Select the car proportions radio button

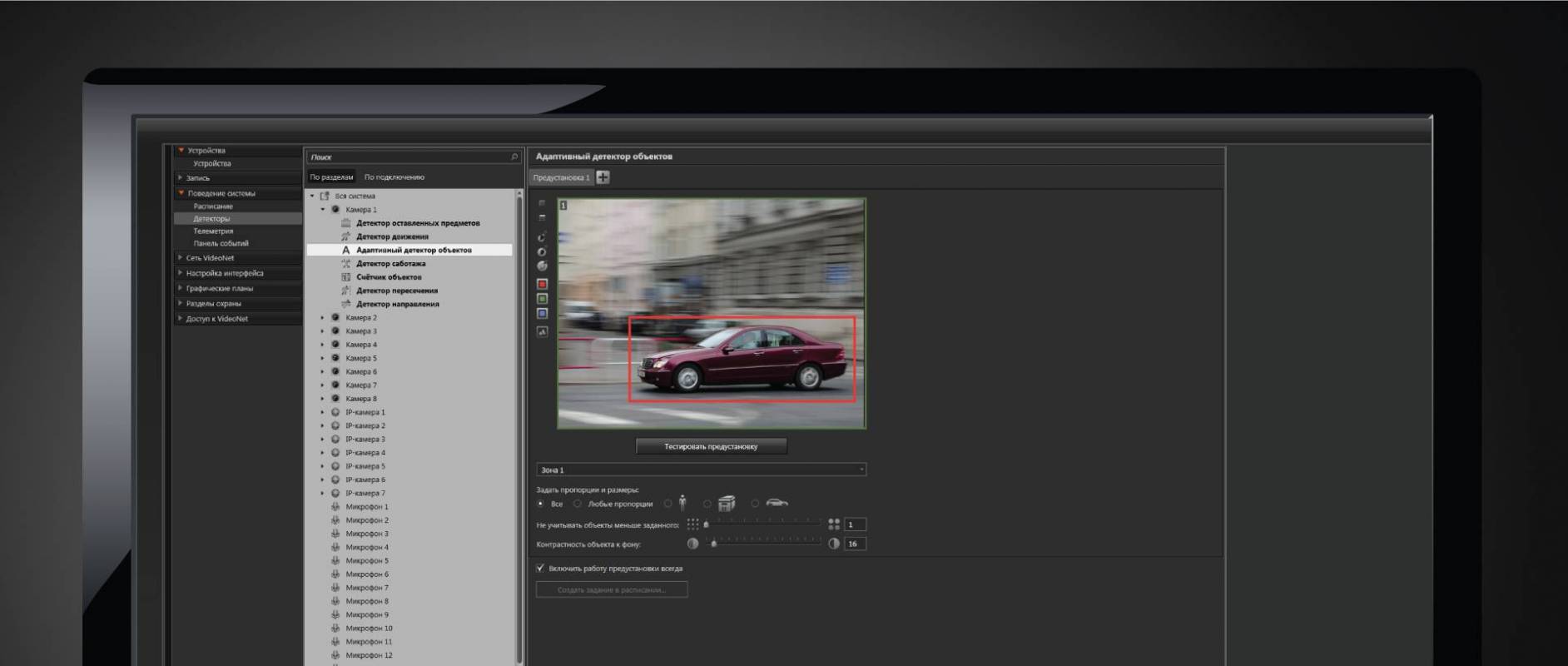pyautogui.click(x=755, y=504)
